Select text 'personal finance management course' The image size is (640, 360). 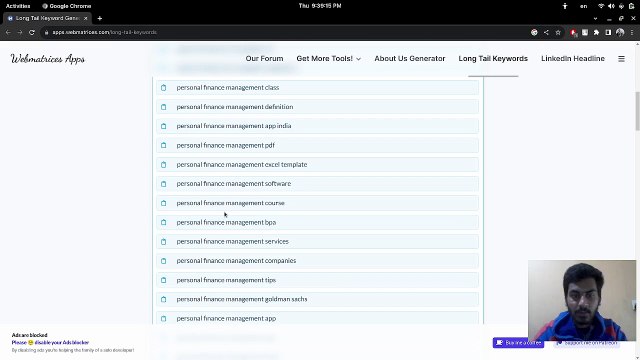(231, 203)
